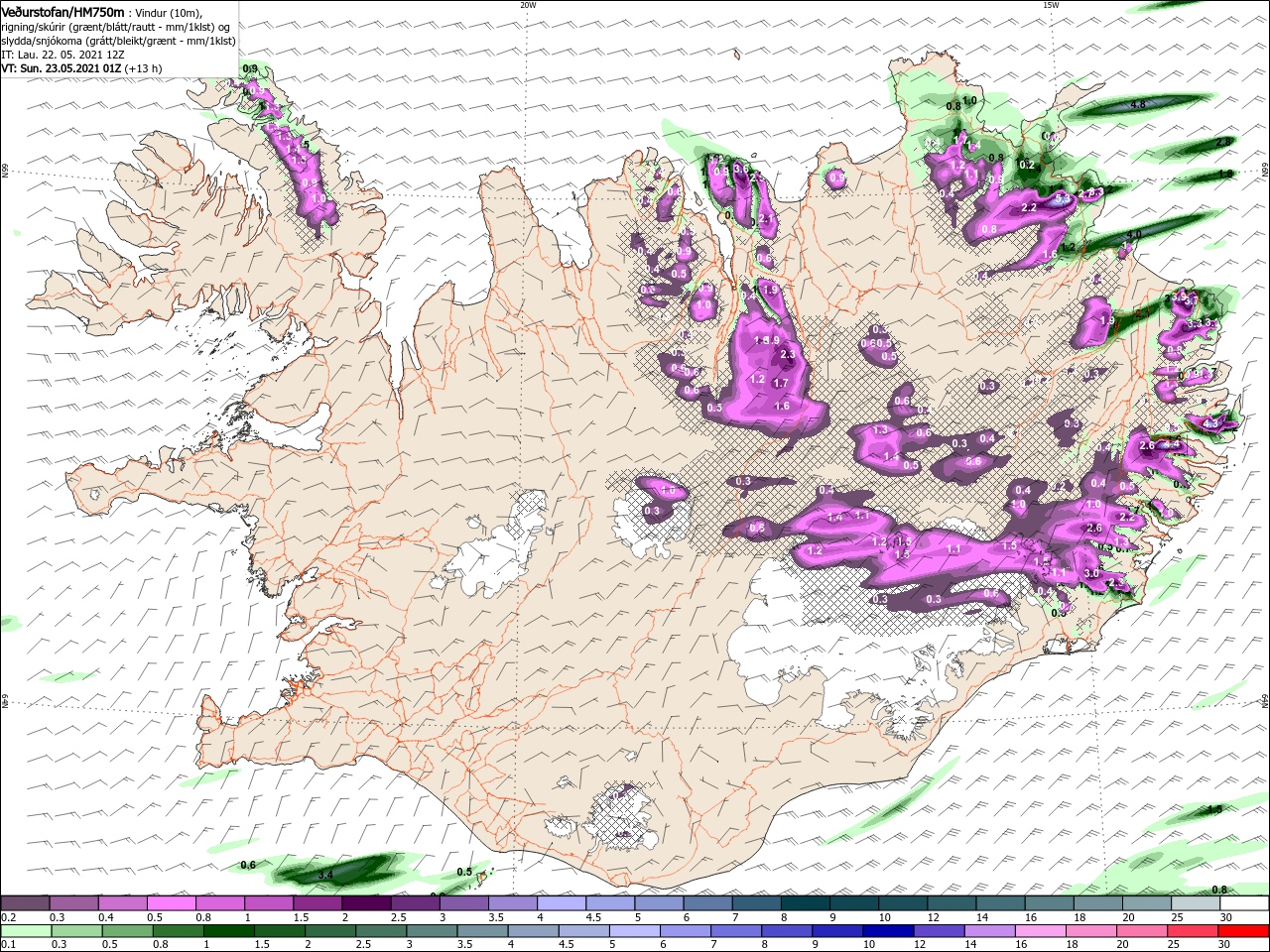Click the upper legend swatch between 25 and 30
The image size is (1270, 952).
(x=1197, y=903)
